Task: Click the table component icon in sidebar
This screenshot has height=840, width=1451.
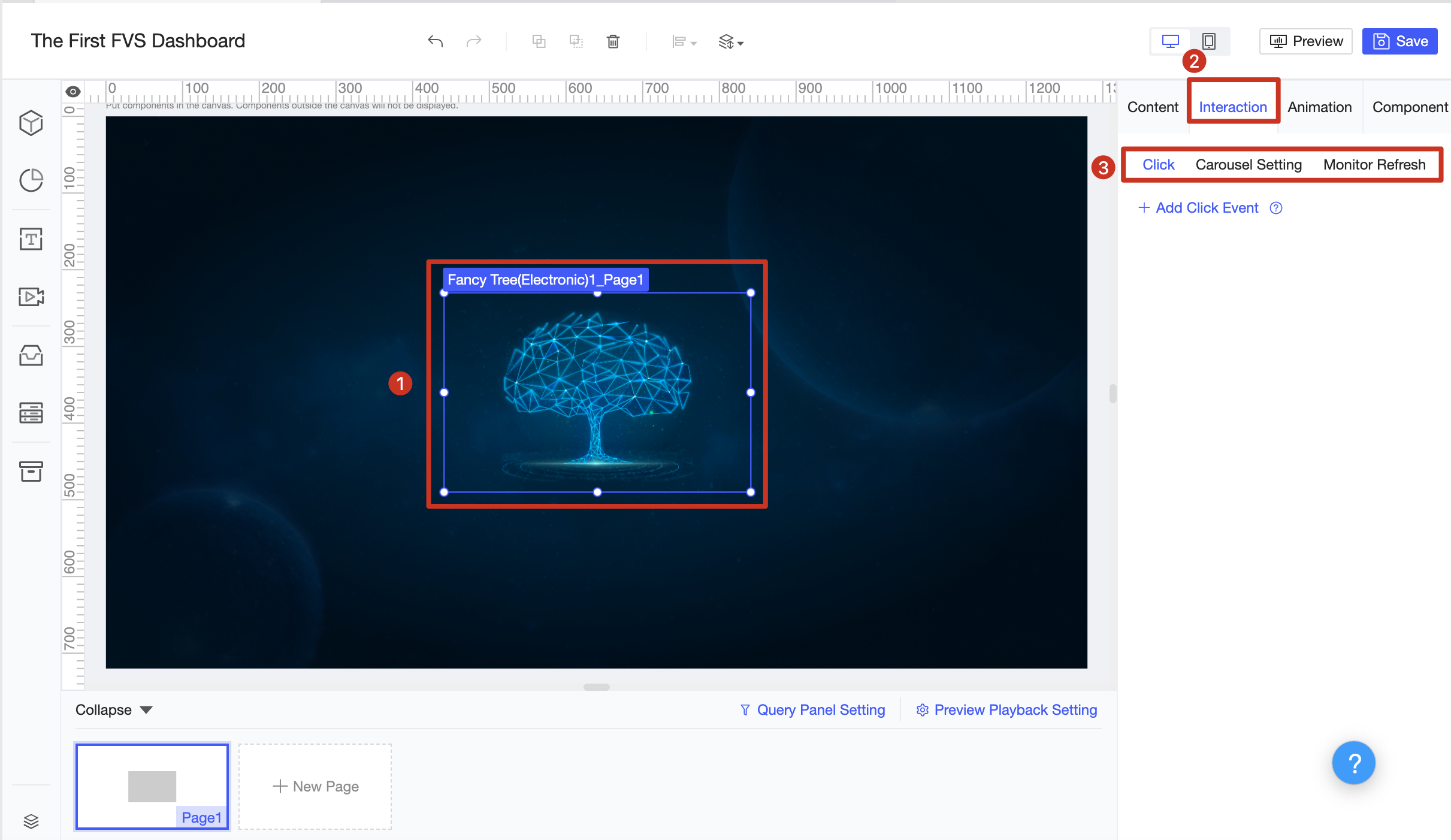Action: tap(31, 413)
